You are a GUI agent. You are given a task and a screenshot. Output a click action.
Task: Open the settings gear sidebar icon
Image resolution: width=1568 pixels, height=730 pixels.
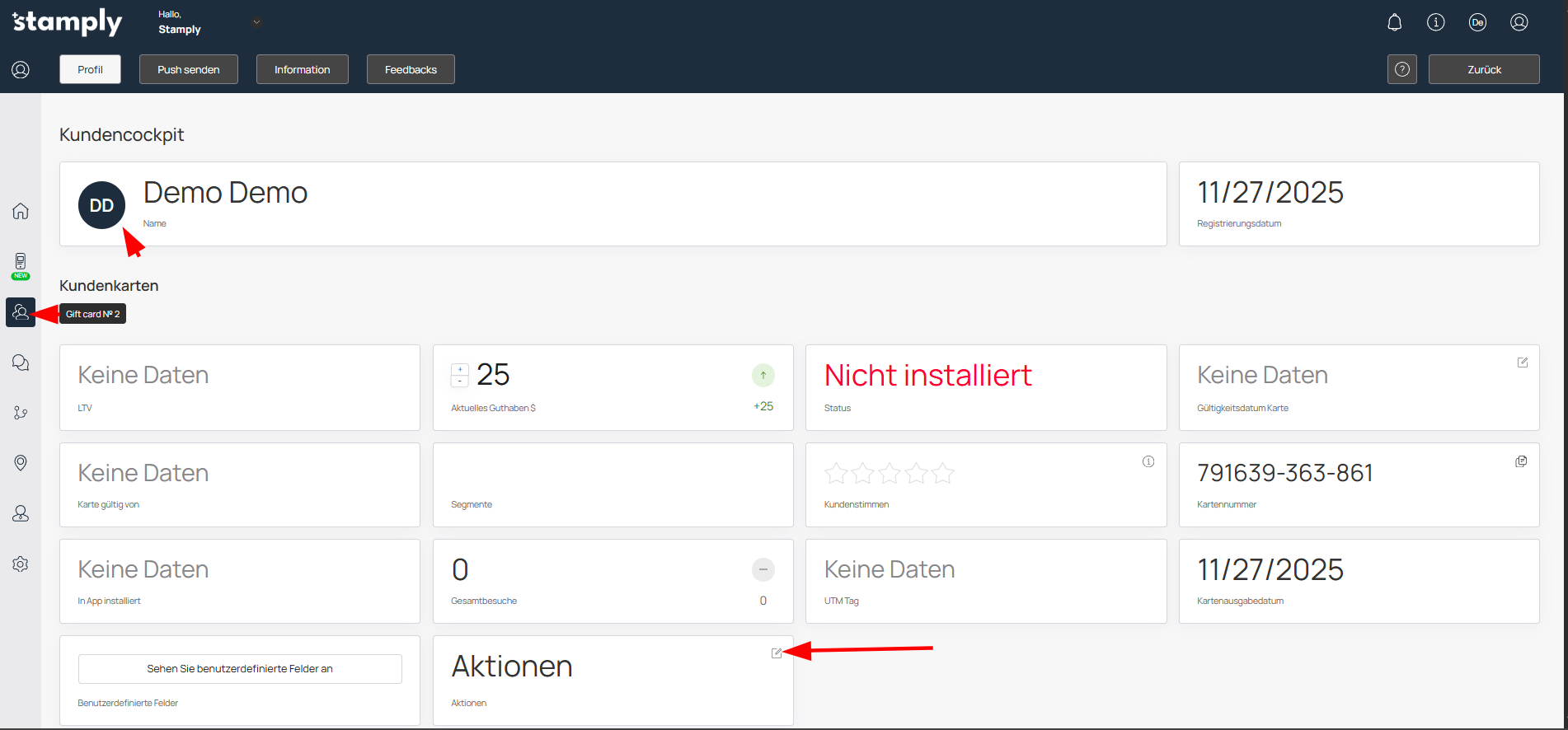coord(21,564)
